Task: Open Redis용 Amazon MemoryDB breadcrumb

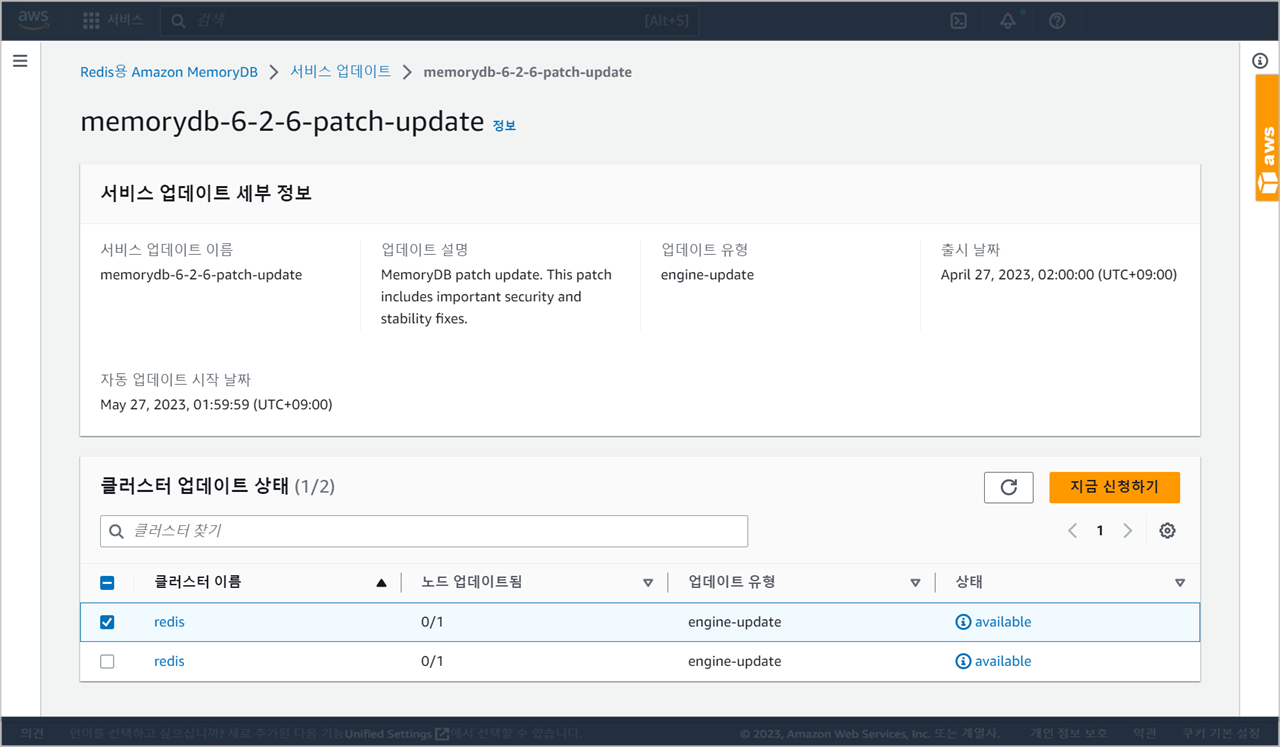Action: [169, 72]
